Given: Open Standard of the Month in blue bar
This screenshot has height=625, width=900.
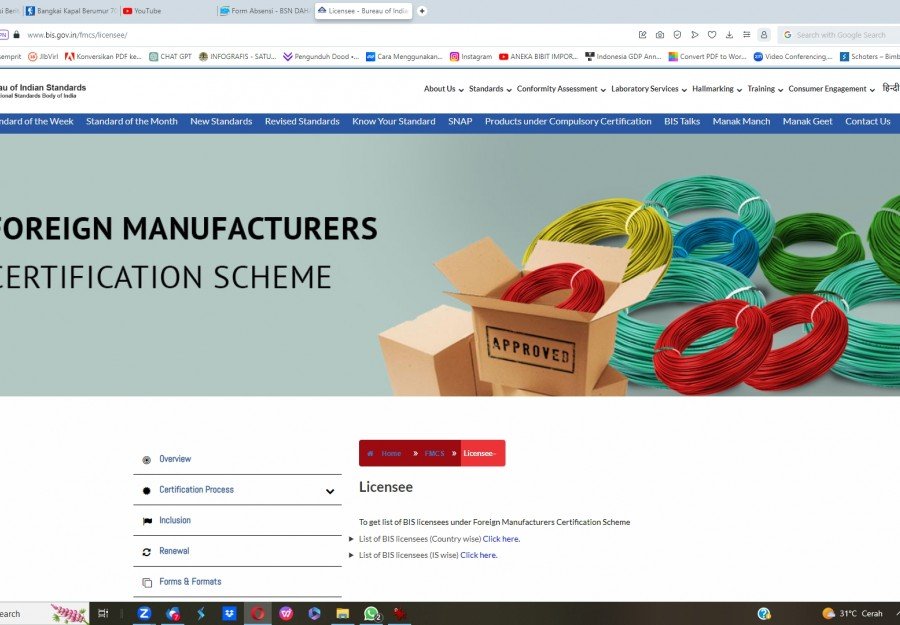Looking at the screenshot, I should [x=131, y=122].
